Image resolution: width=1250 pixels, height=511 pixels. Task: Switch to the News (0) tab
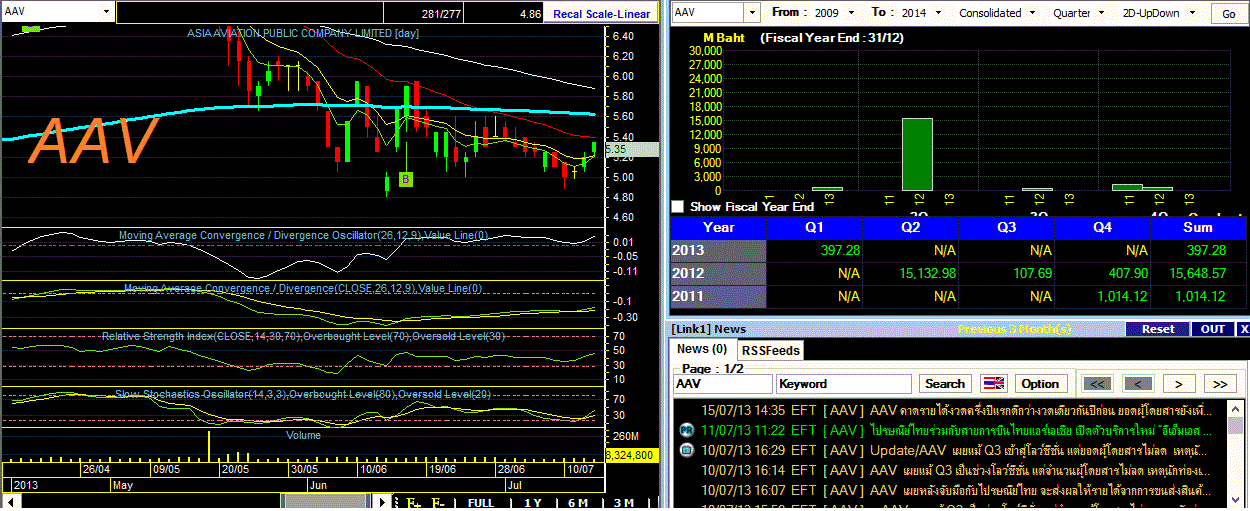[x=702, y=349]
